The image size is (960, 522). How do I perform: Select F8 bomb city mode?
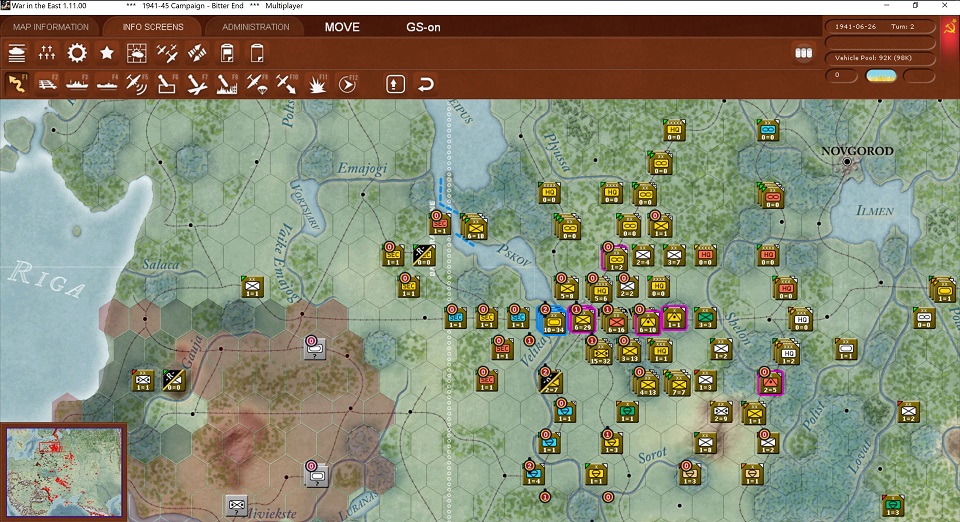coord(227,84)
